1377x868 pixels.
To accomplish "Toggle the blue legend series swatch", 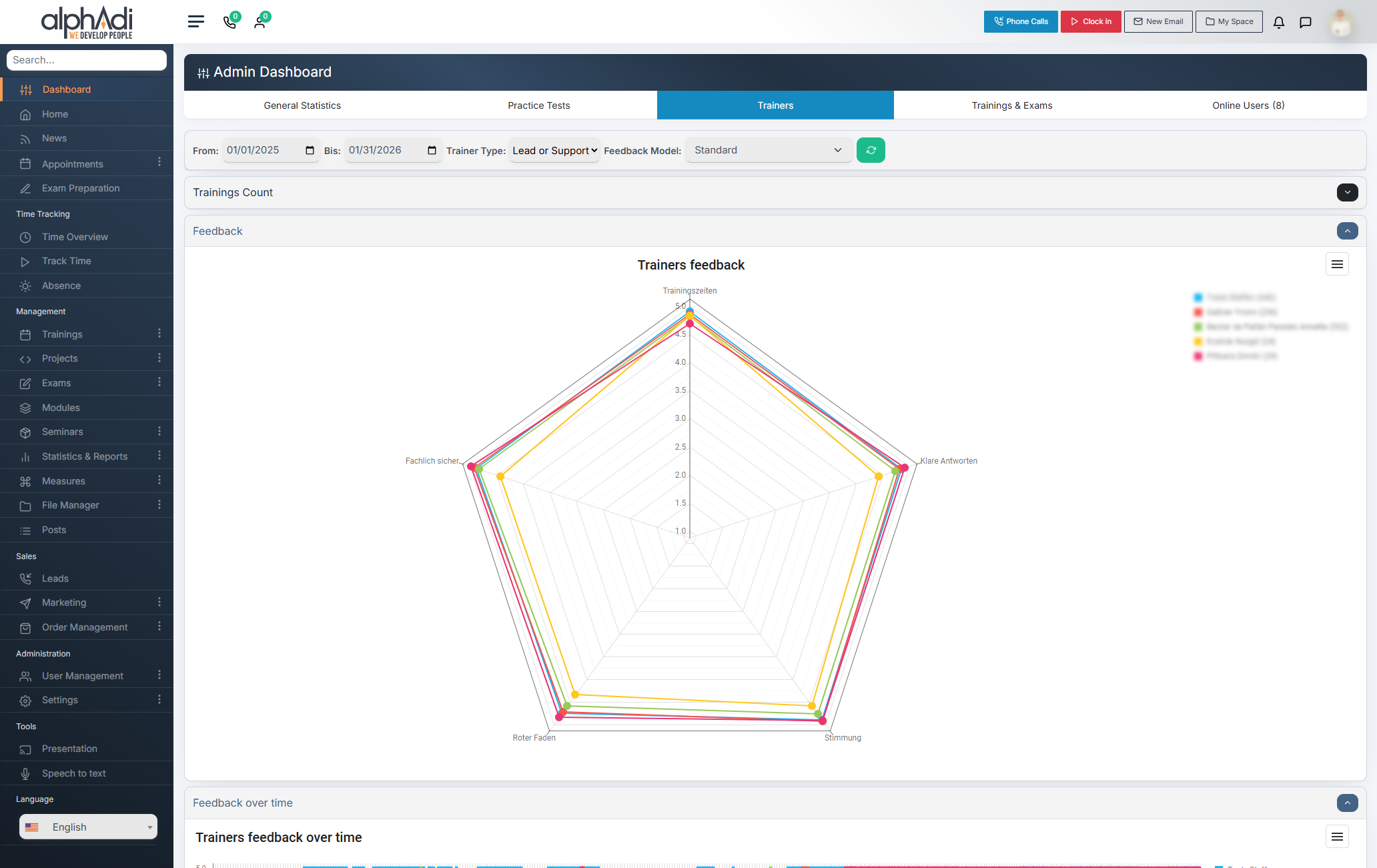I will [x=1198, y=298].
